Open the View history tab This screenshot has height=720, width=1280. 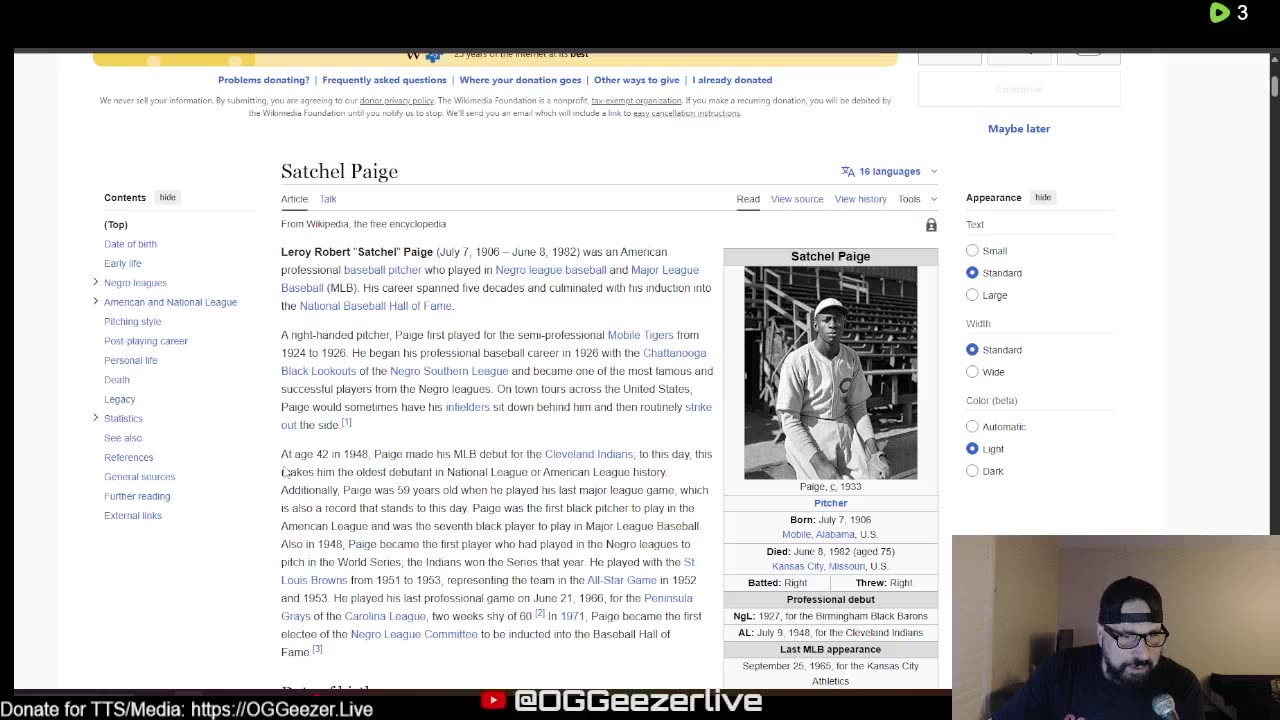[x=861, y=199]
